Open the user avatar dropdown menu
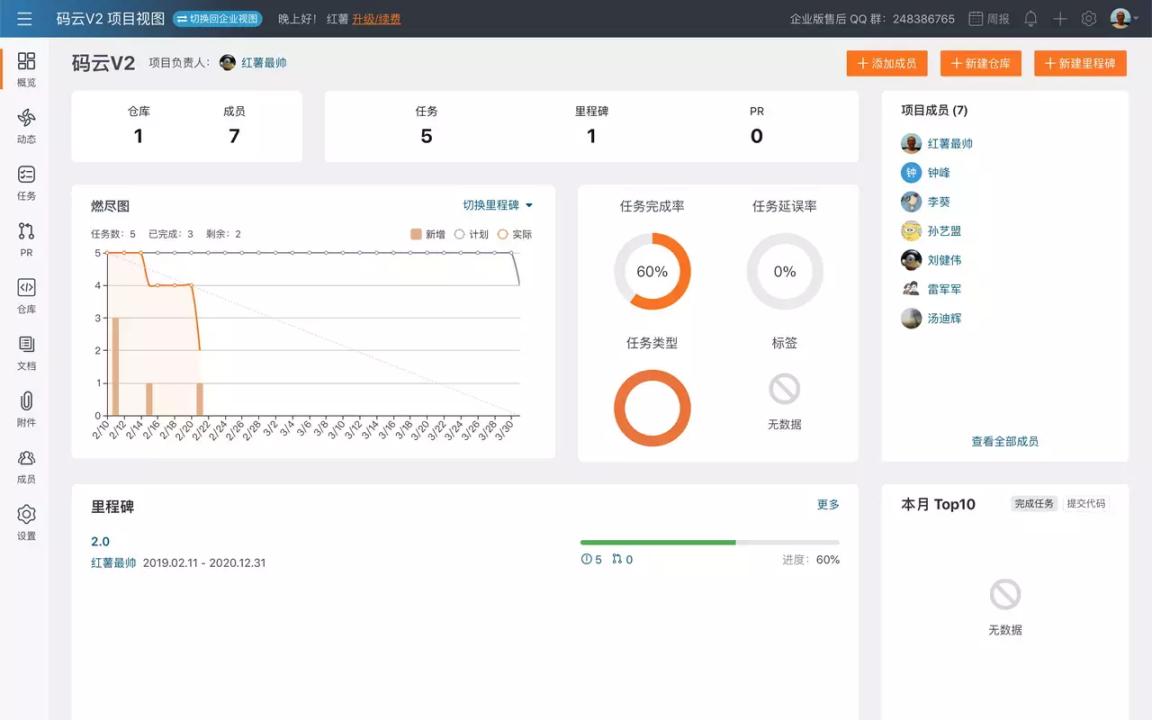Screen dimensions: 1152x720 tap(1124, 19)
